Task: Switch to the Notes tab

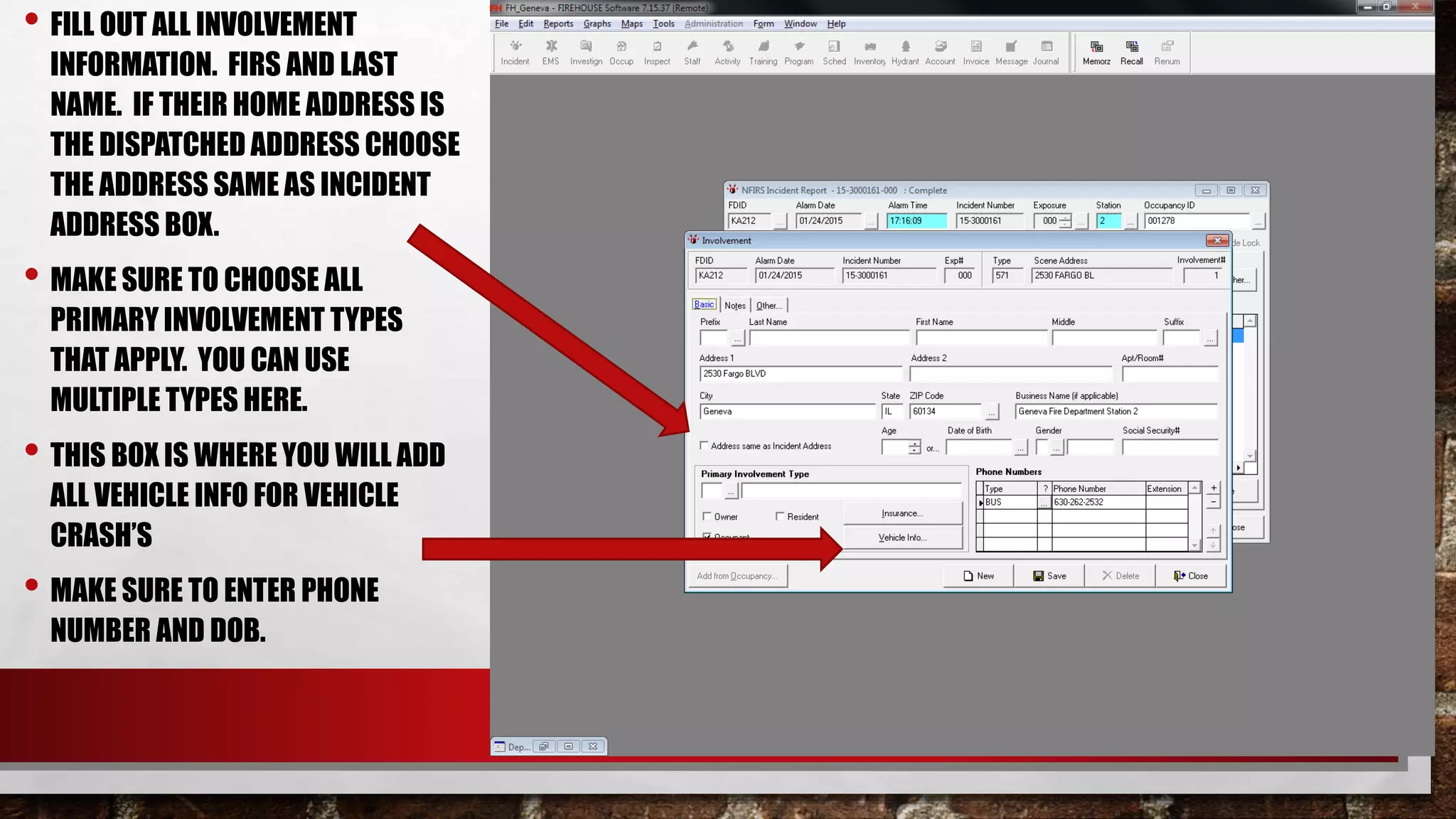Action: point(735,306)
